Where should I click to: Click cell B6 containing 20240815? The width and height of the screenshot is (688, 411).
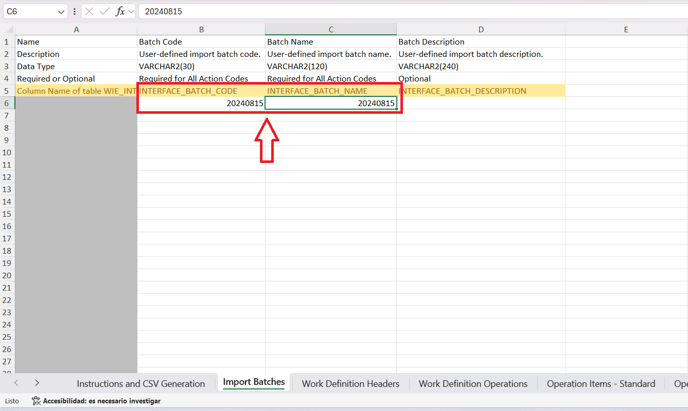[x=201, y=103]
